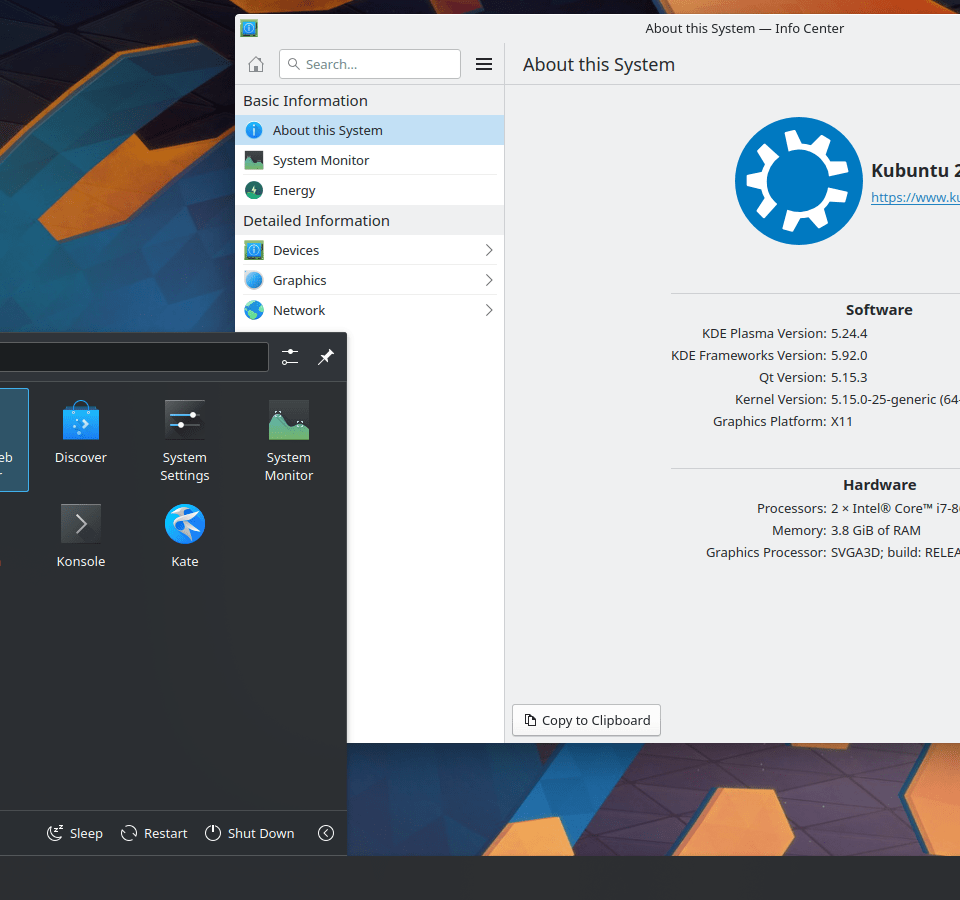Viewport: 960px width, 900px height.
Task: Open System Monitor from Info Center sidebar
Action: [370, 160]
